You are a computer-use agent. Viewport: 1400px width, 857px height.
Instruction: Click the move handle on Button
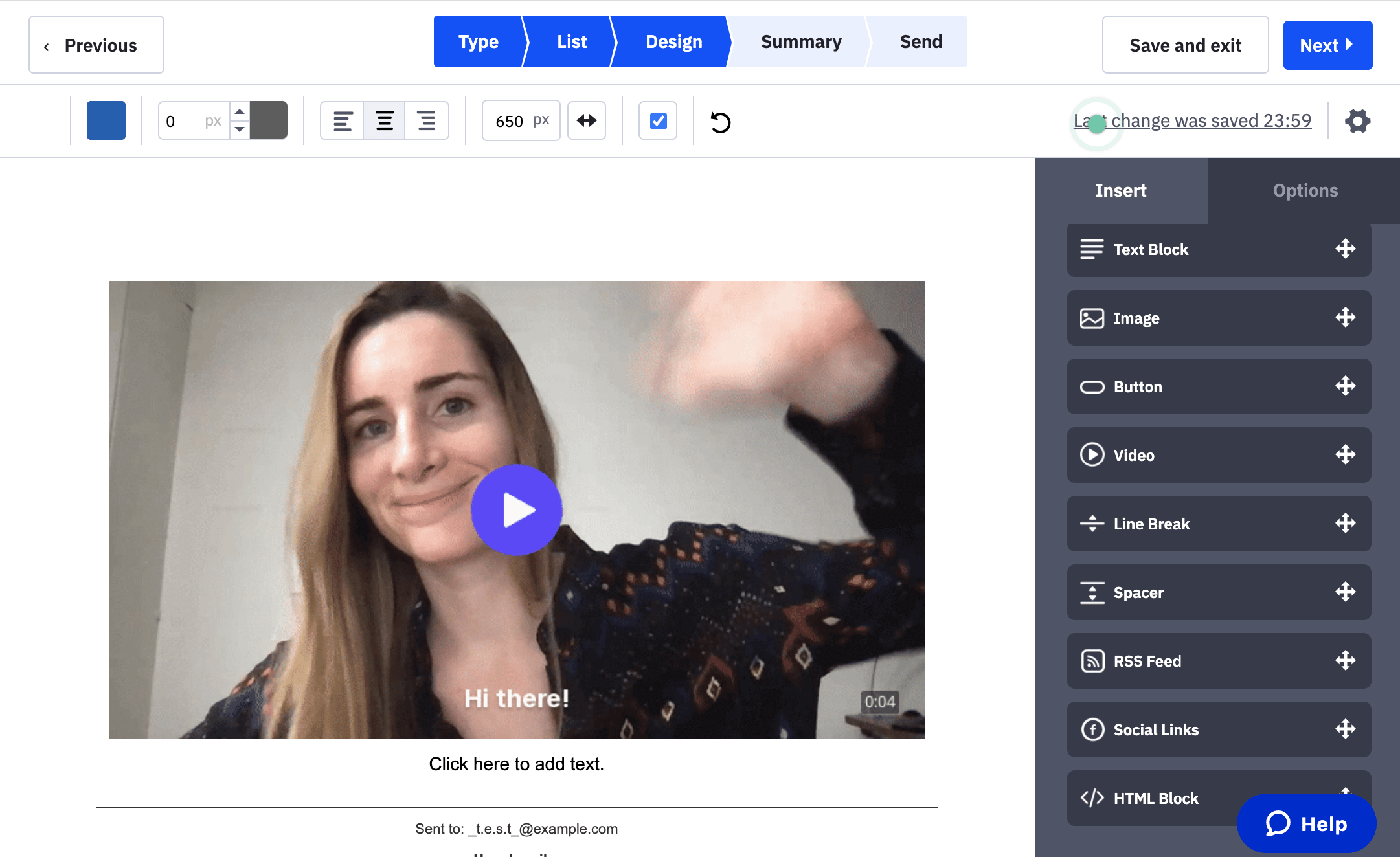click(x=1346, y=386)
